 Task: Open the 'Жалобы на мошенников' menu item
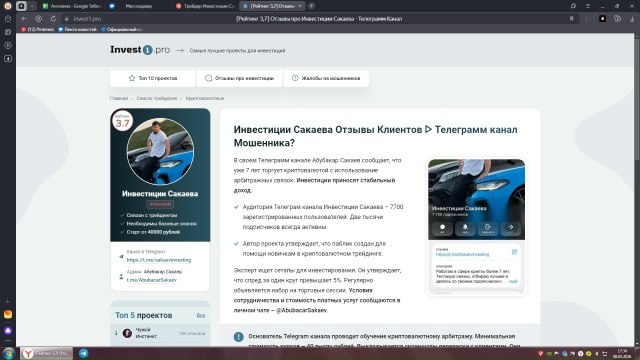point(326,78)
